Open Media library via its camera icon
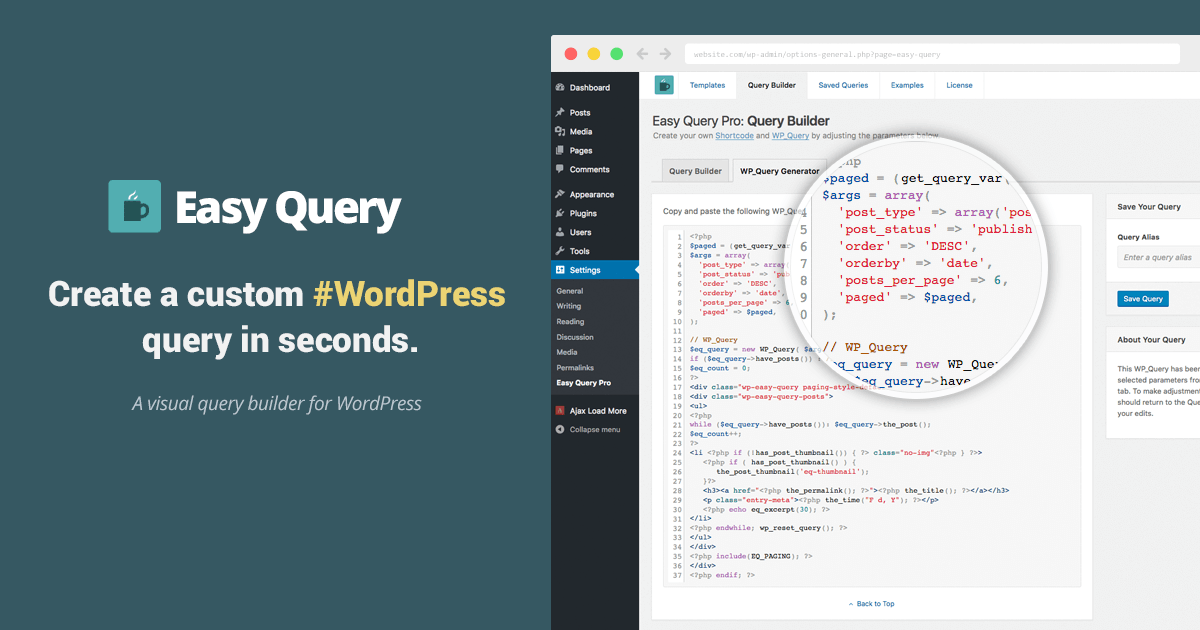1200x630 pixels. coord(562,131)
